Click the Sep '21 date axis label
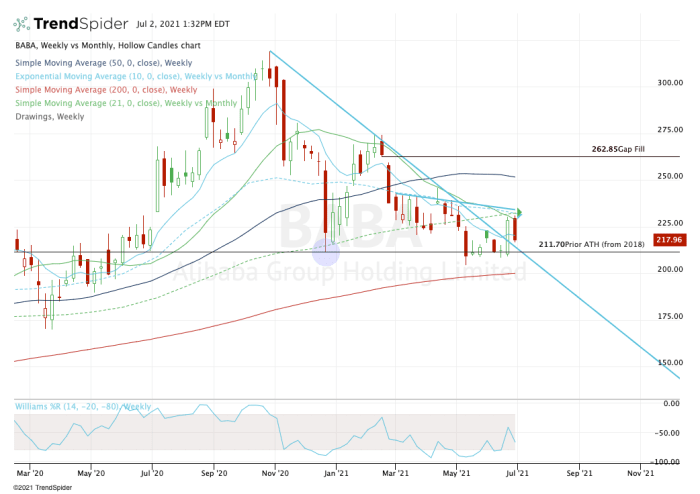Image resolution: width=700 pixels, height=494 pixels. point(579,473)
